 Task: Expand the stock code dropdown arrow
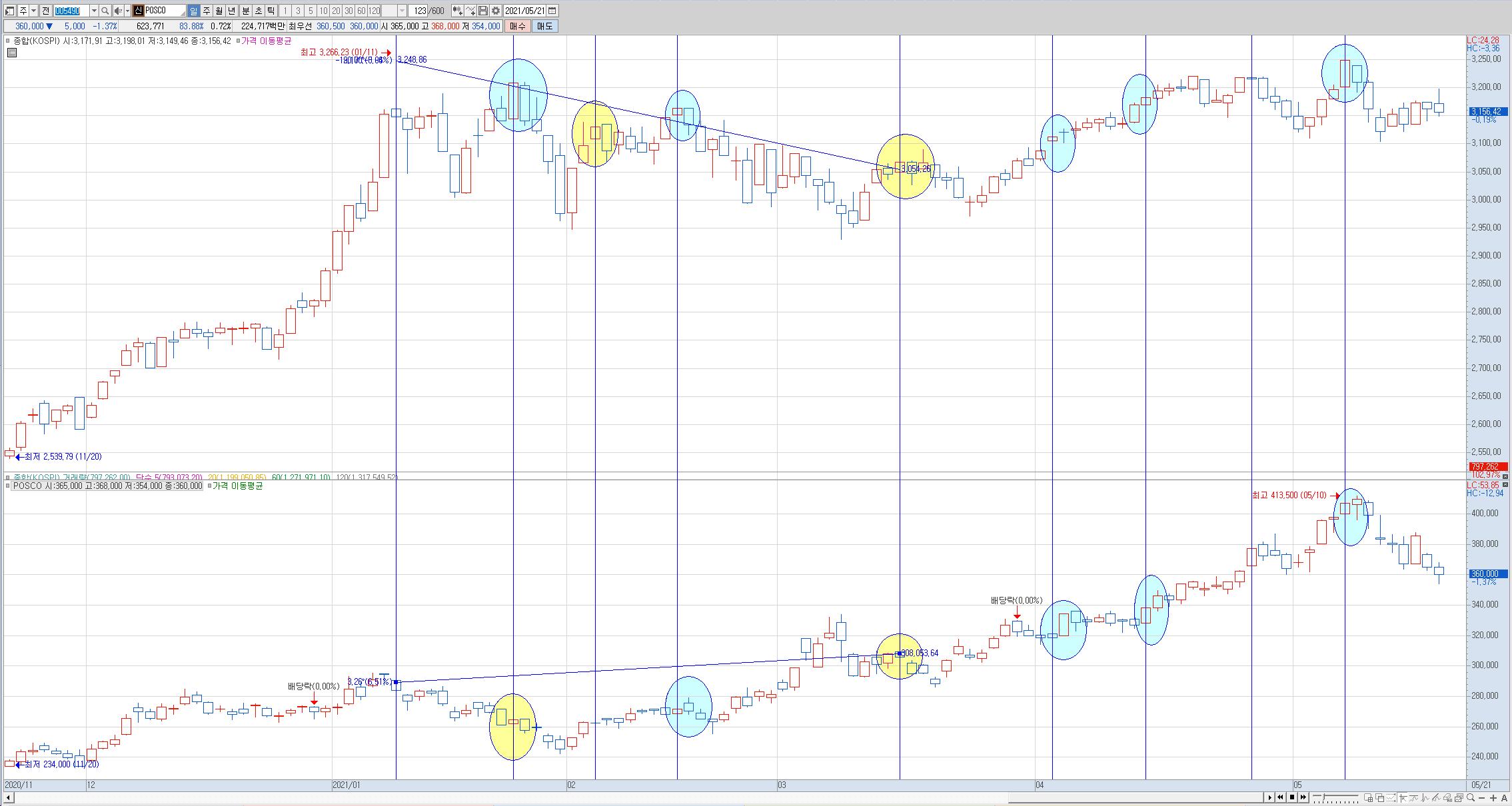point(94,11)
